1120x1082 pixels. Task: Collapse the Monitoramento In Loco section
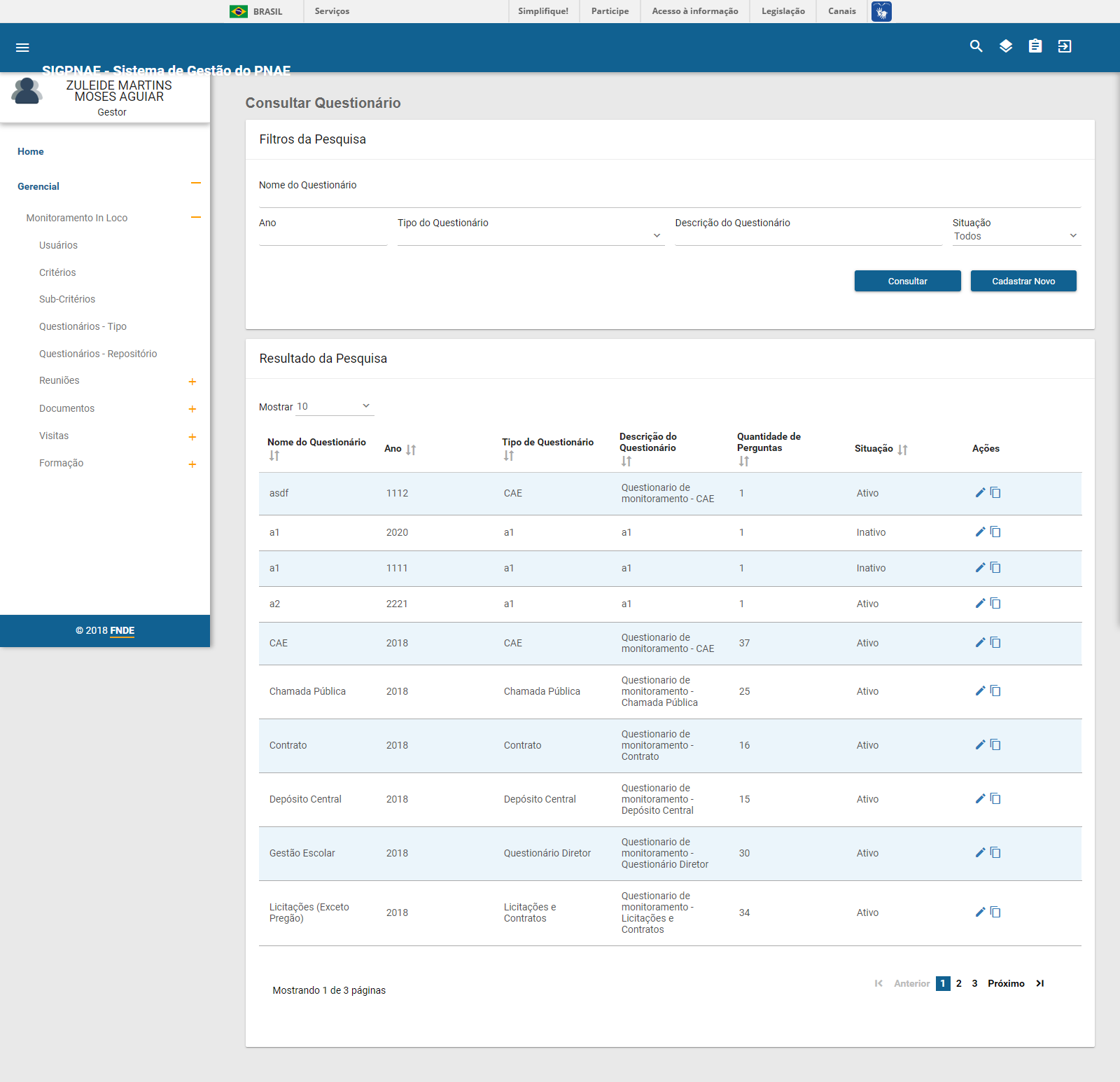196,218
